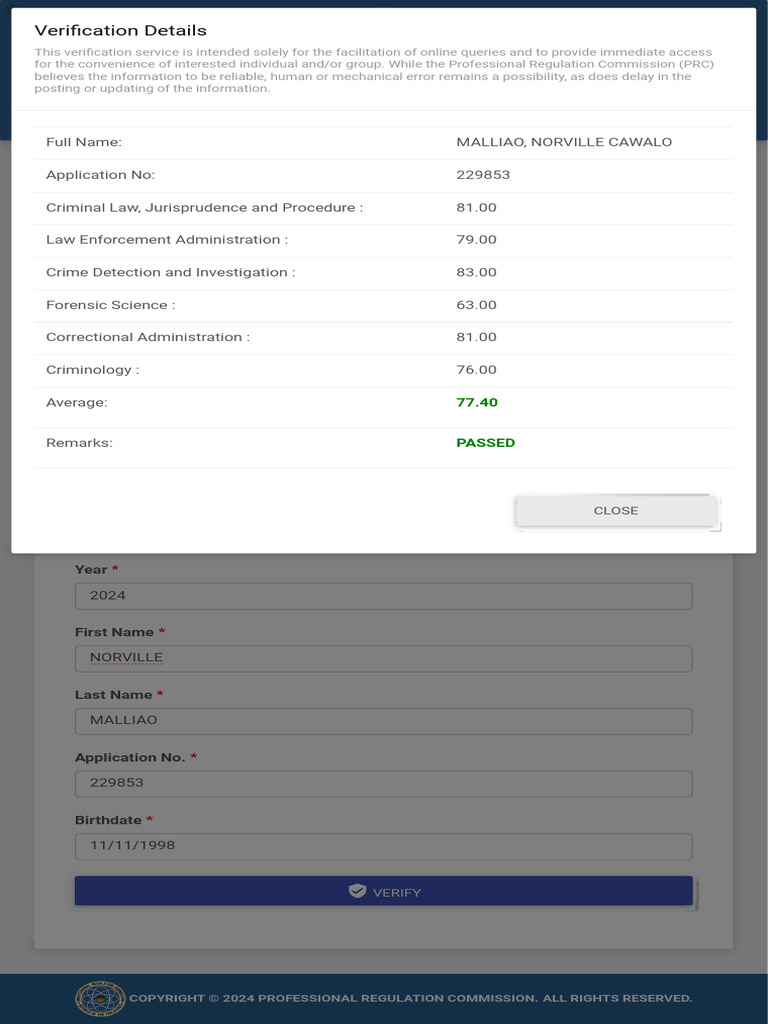Select the Last Name field containing MALLIAO

click(383, 720)
